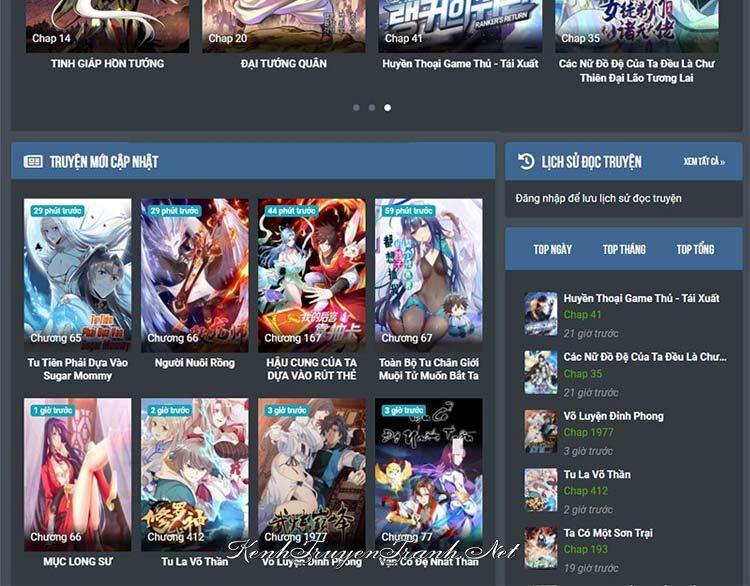
Task: Click Chap 41 Ranker's Return cover image
Action: pyautogui.click(x=460, y=26)
